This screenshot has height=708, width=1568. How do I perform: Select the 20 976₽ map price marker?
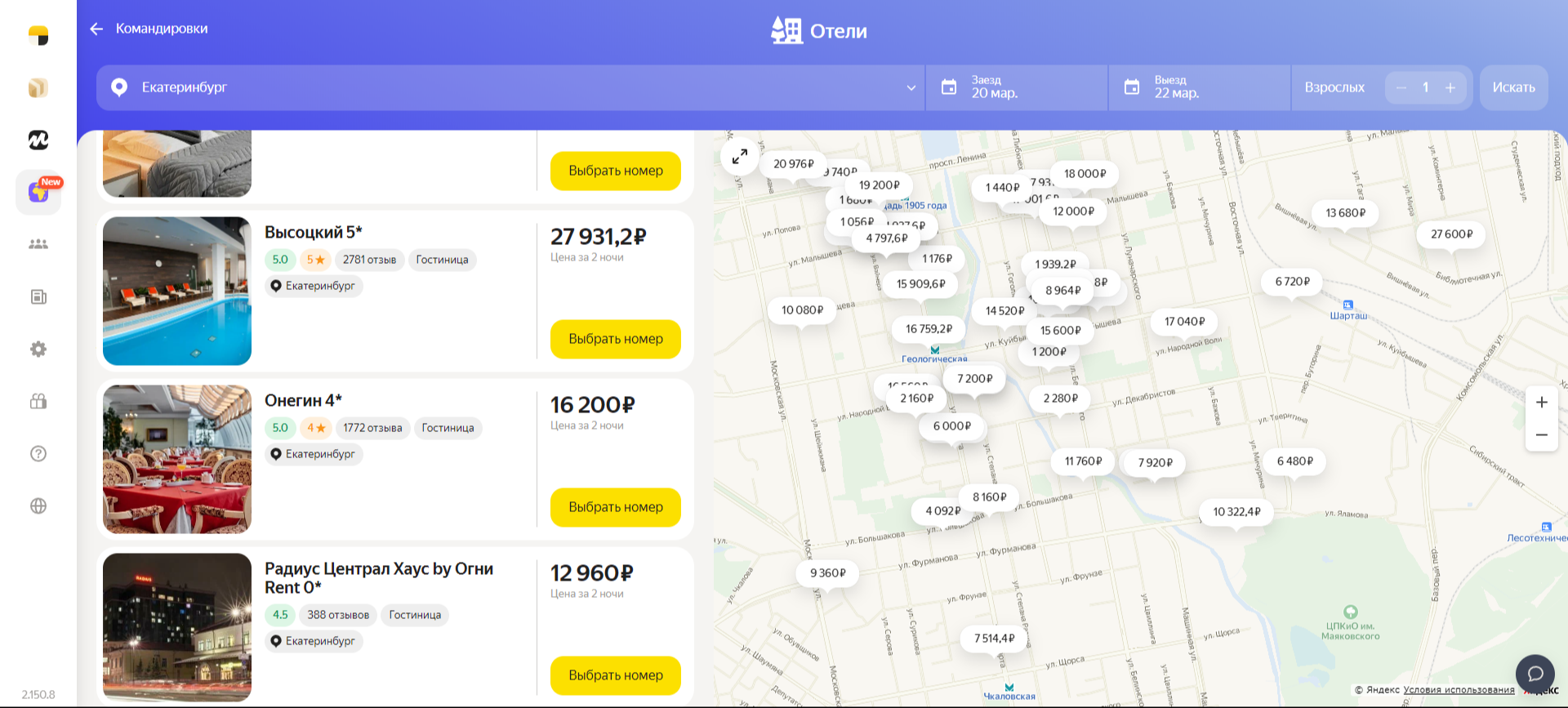pyautogui.click(x=794, y=164)
